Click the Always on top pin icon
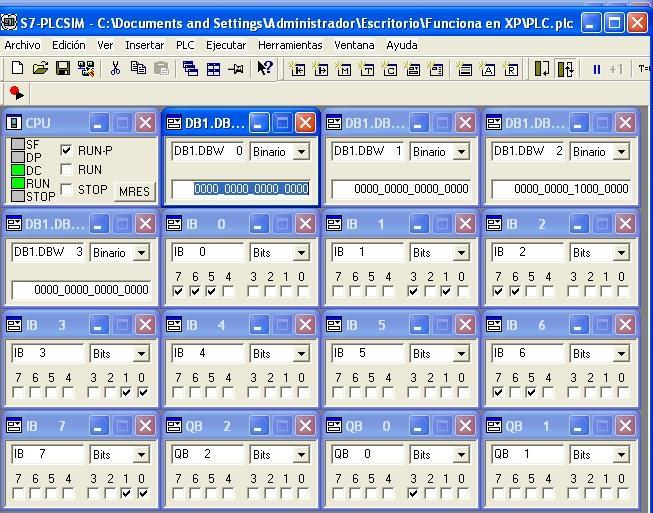The image size is (653, 513). pos(236,69)
